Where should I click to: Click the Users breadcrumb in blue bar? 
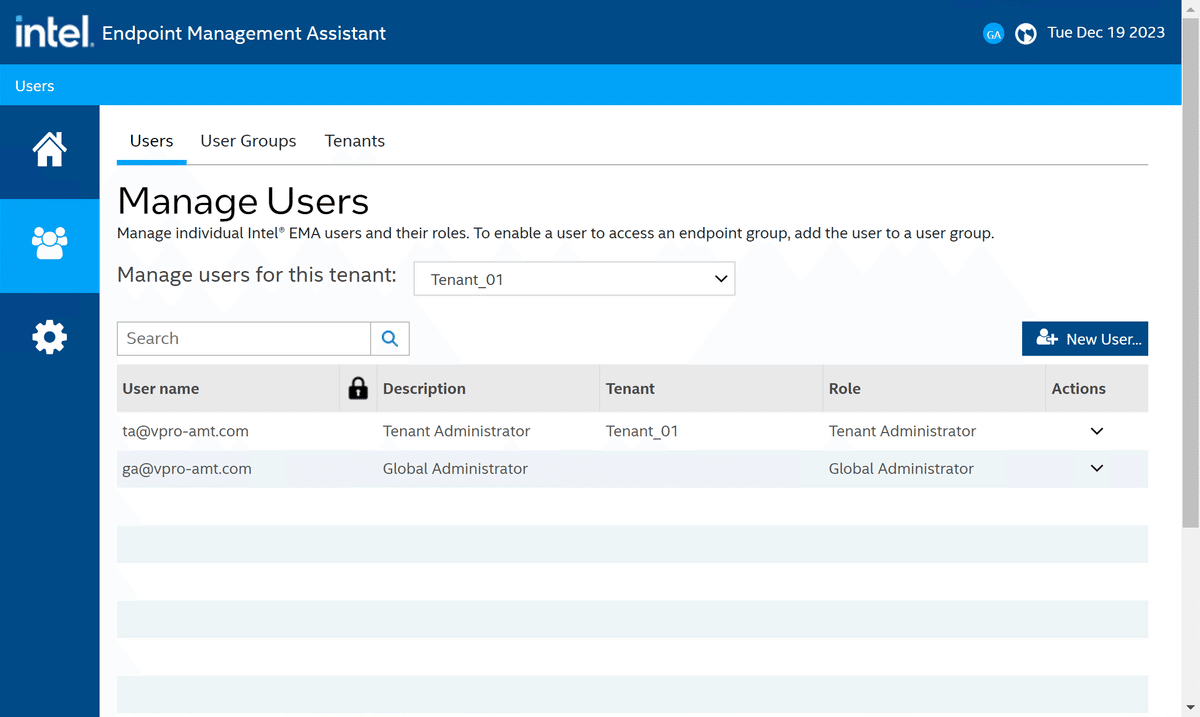(35, 86)
